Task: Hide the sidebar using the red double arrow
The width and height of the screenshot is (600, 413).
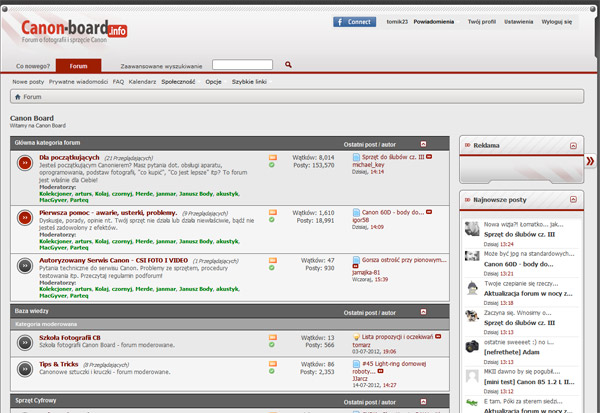Action: coord(590,161)
